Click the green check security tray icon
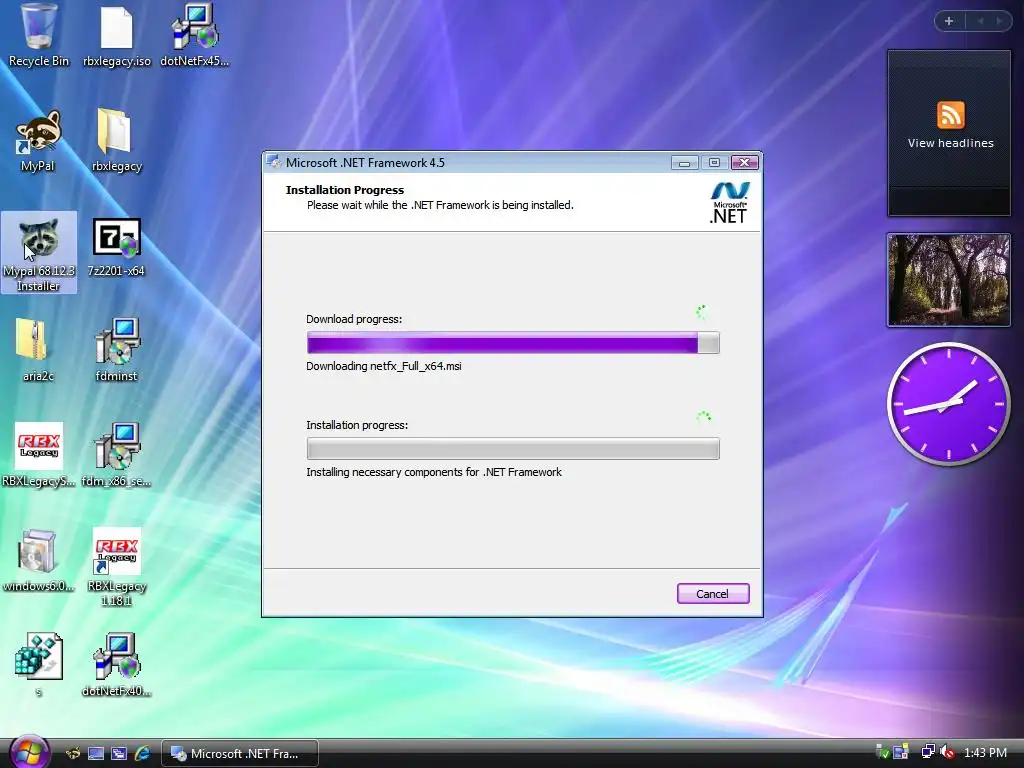This screenshot has width=1024, height=768. coord(882,752)
